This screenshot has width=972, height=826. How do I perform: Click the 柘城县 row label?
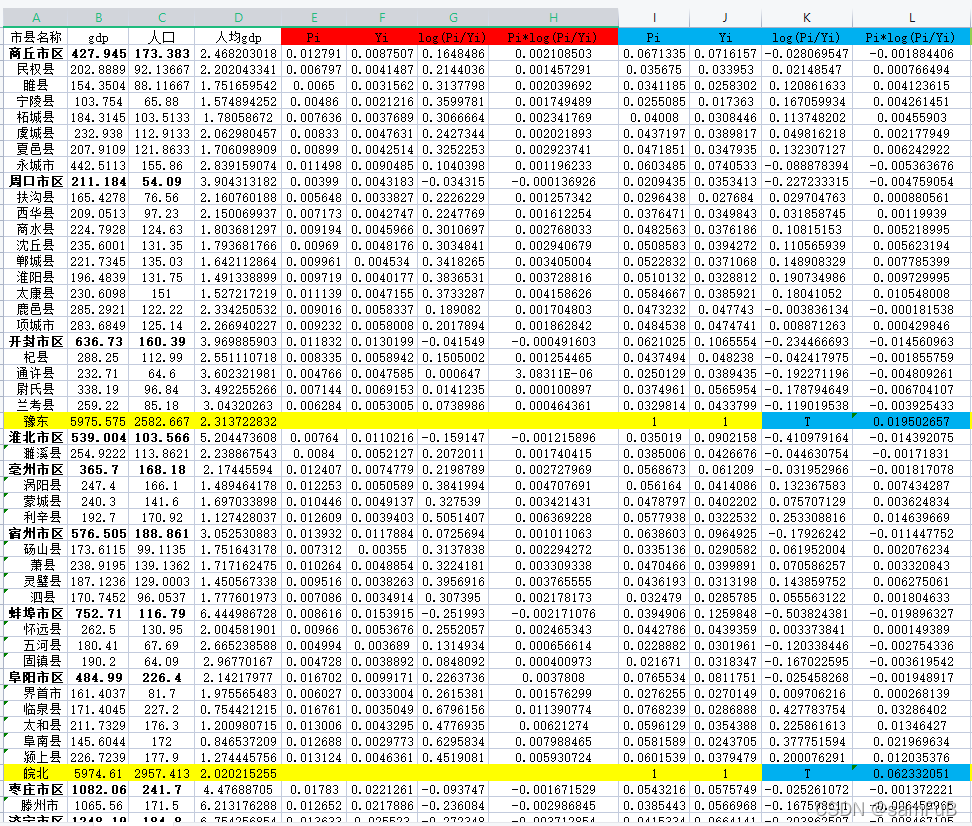[36, 117]
